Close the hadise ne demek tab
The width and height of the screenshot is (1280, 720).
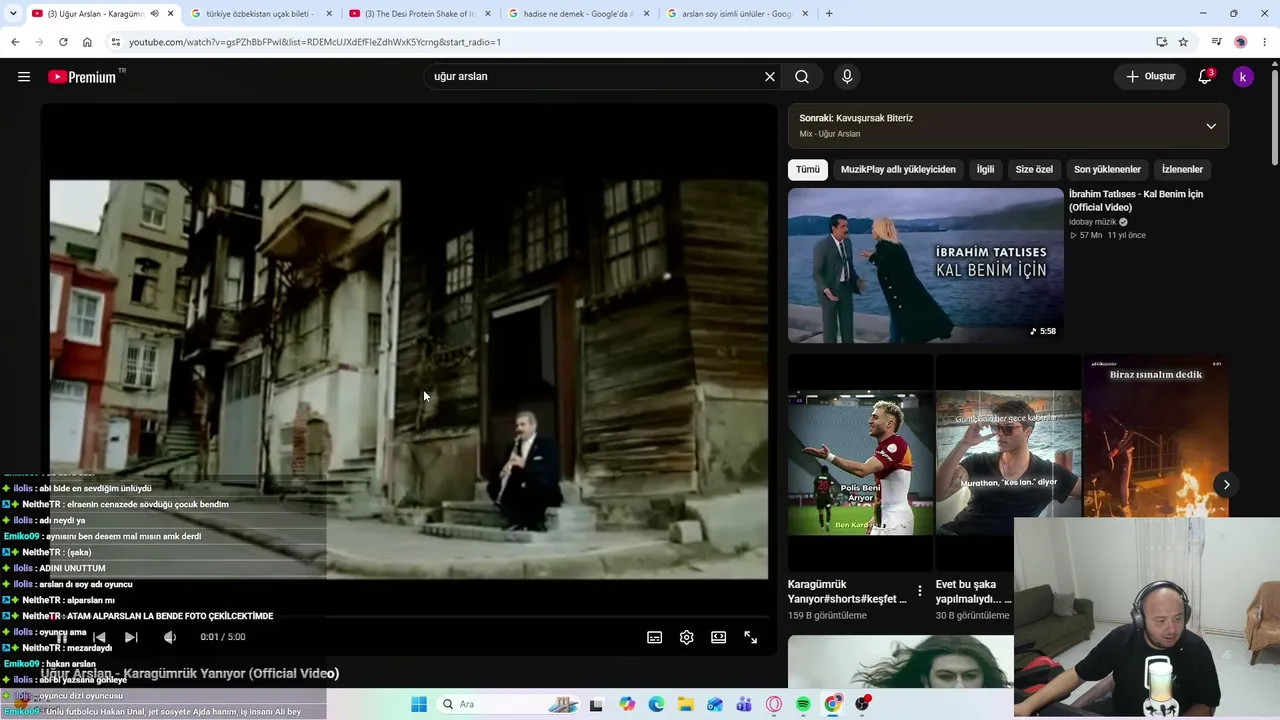(646, 14)
